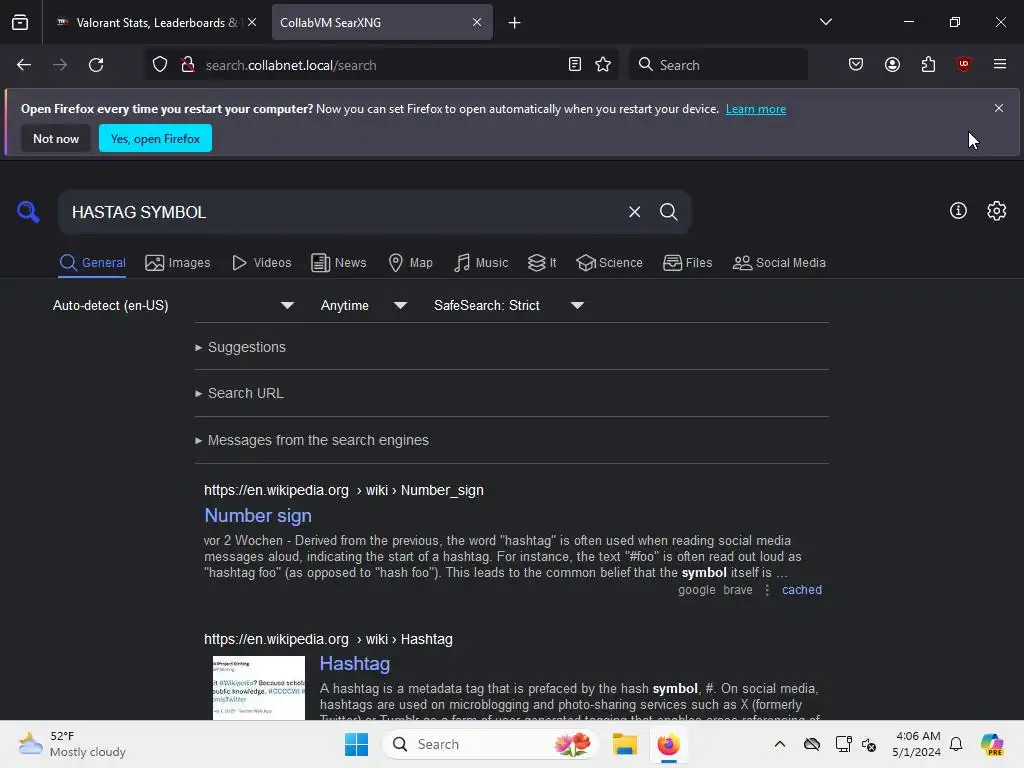Expand Messages from the search engines
The height and width of the screenshot is (768, 1024).
pyautogui.click(x=312, y=440)
